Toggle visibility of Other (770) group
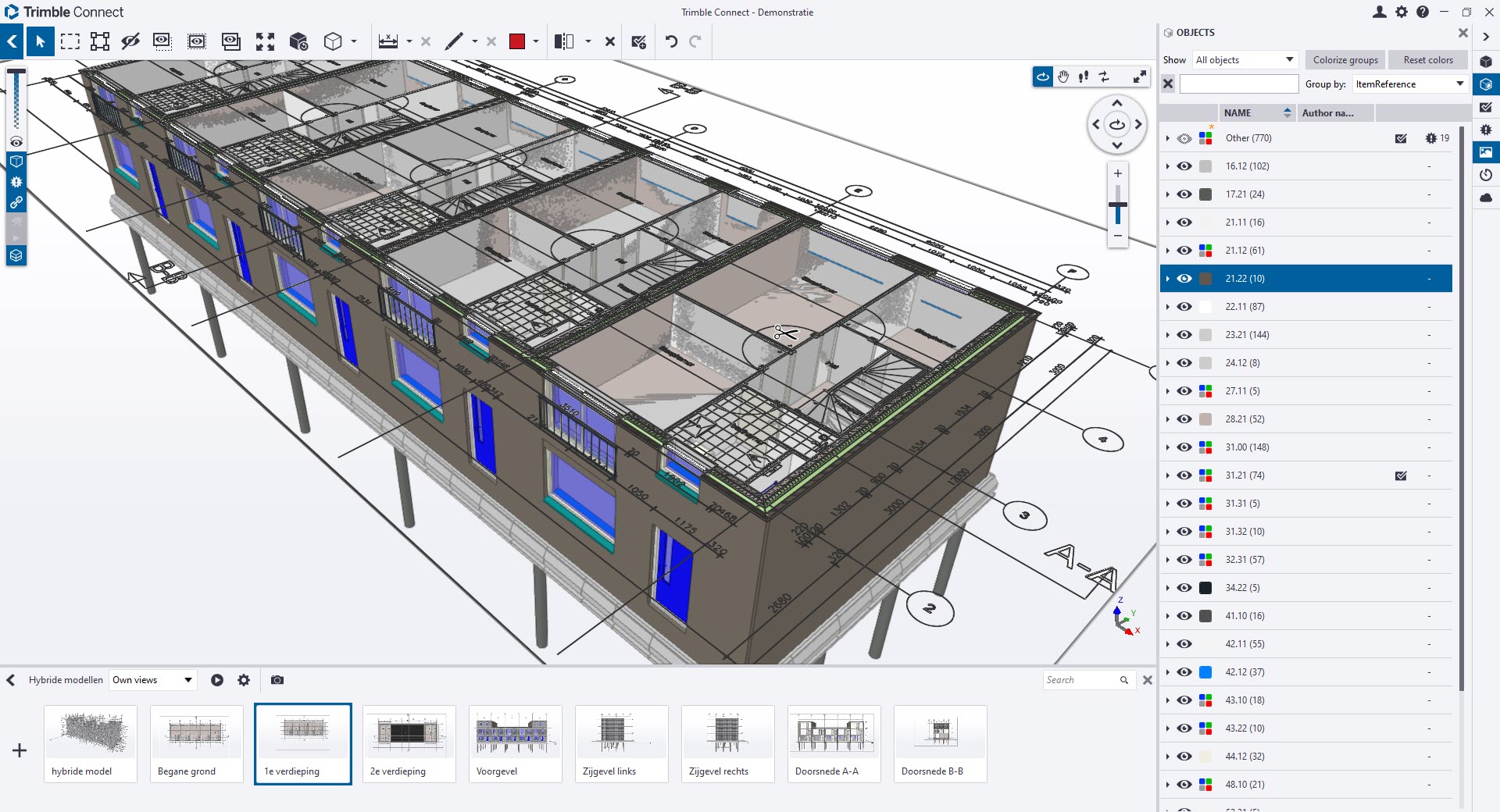 tap(1184, 138)
